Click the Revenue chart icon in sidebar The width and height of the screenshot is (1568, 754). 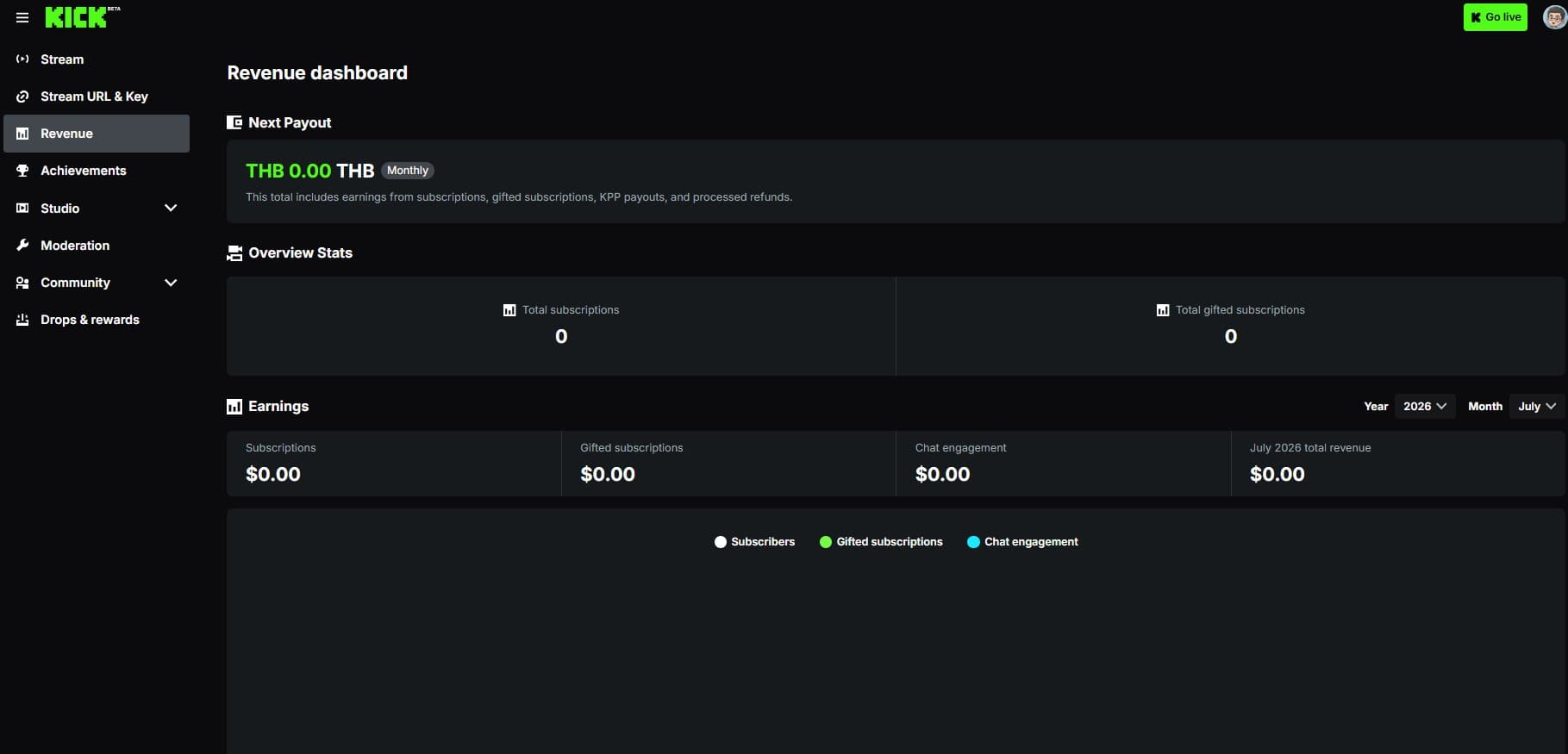tap(22, 134)
